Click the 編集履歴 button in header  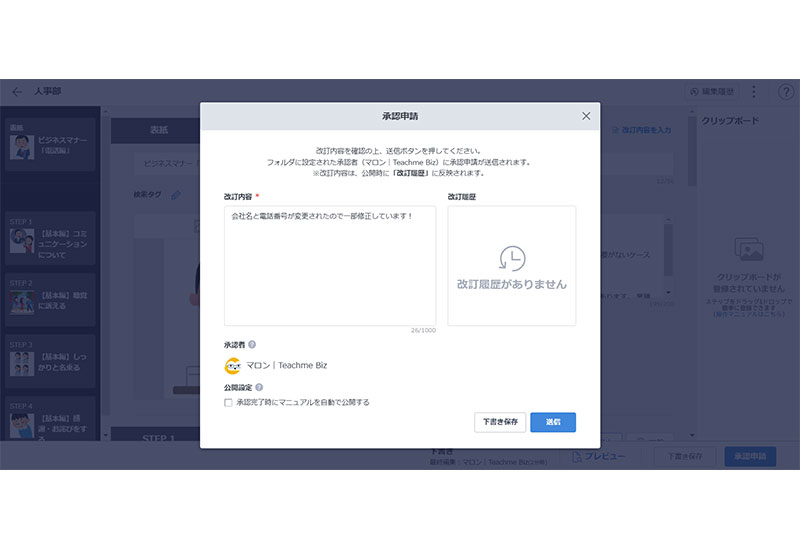click(712, 91)
